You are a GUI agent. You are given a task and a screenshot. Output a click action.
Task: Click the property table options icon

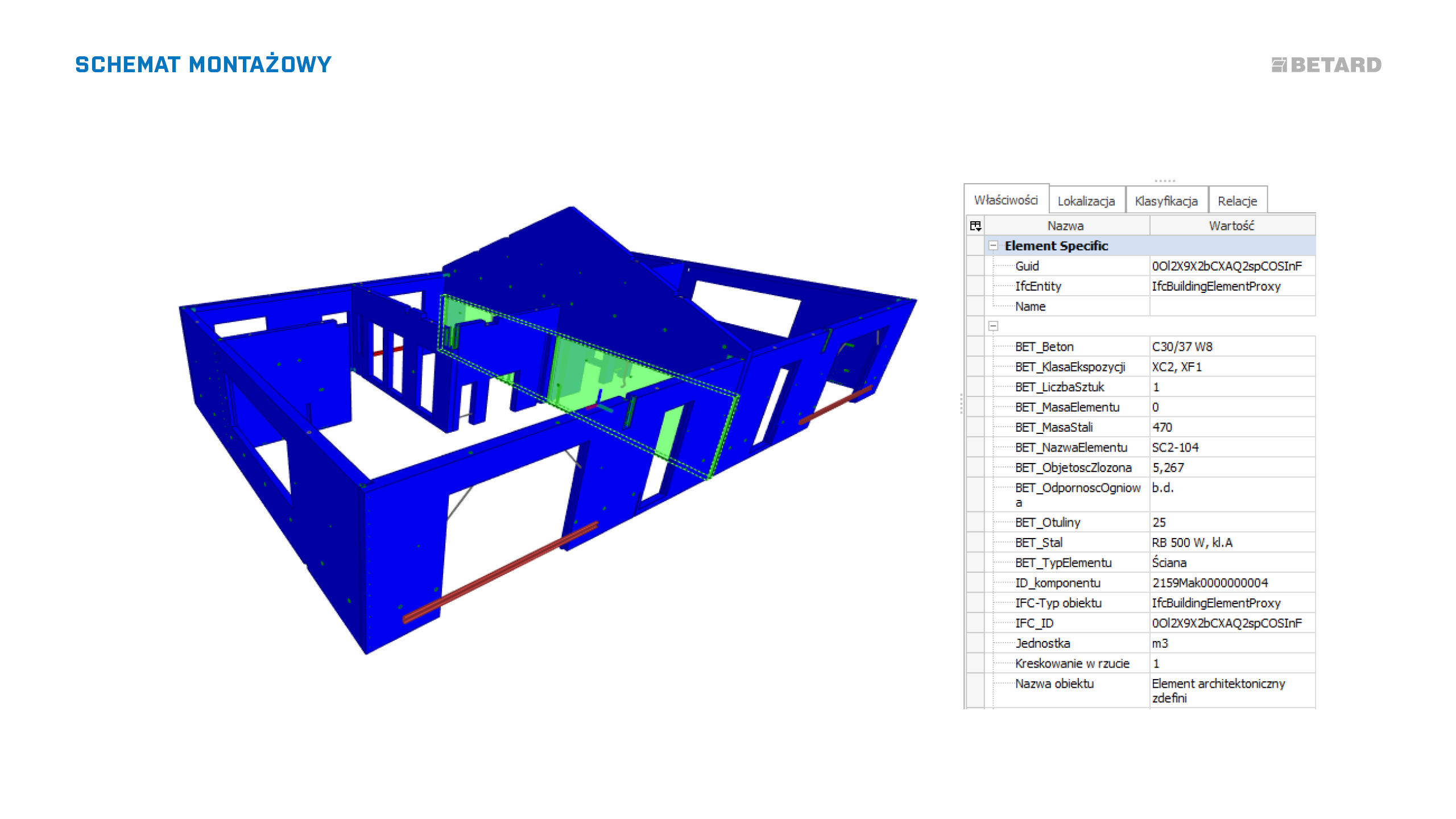[x=975, y=226]
